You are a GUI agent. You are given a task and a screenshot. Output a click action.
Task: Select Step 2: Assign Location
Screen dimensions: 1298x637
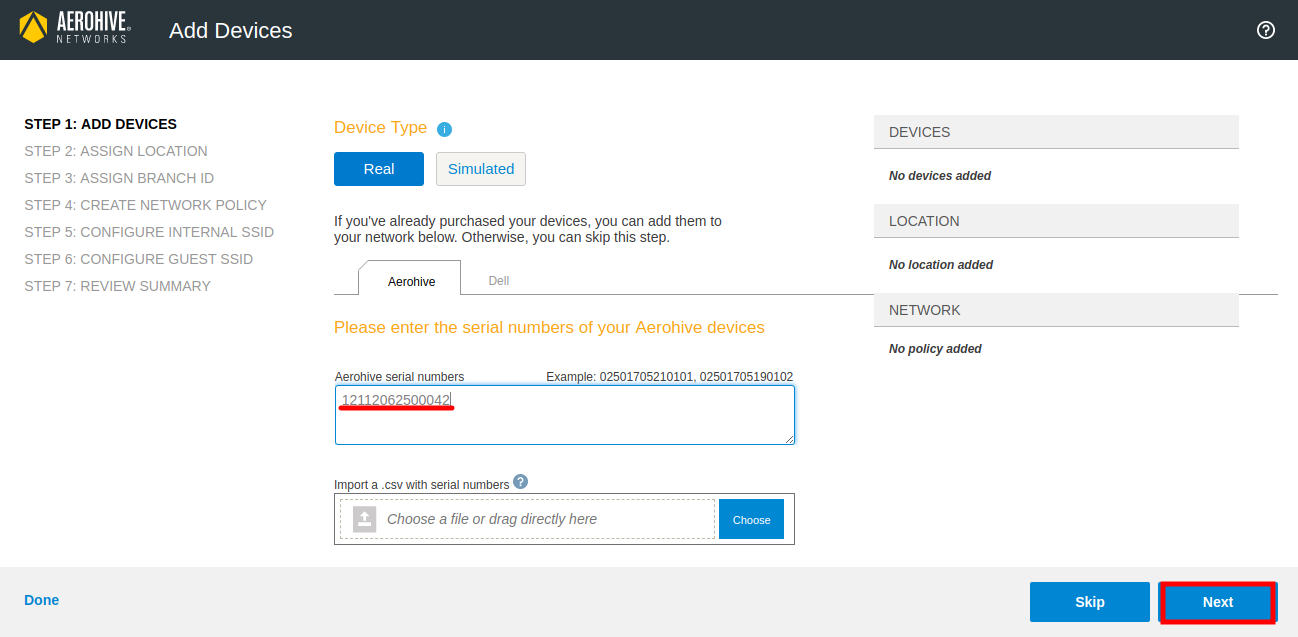(x=116, y=151)
